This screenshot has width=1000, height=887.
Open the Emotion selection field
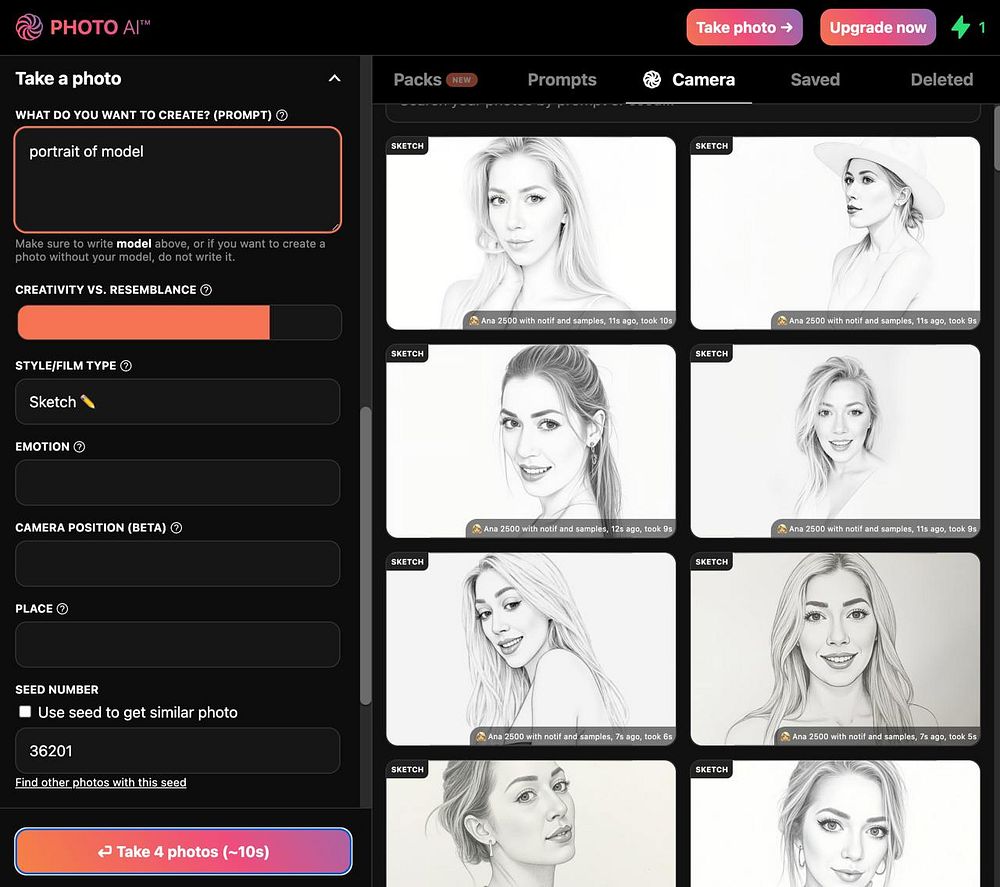(177, 483)
